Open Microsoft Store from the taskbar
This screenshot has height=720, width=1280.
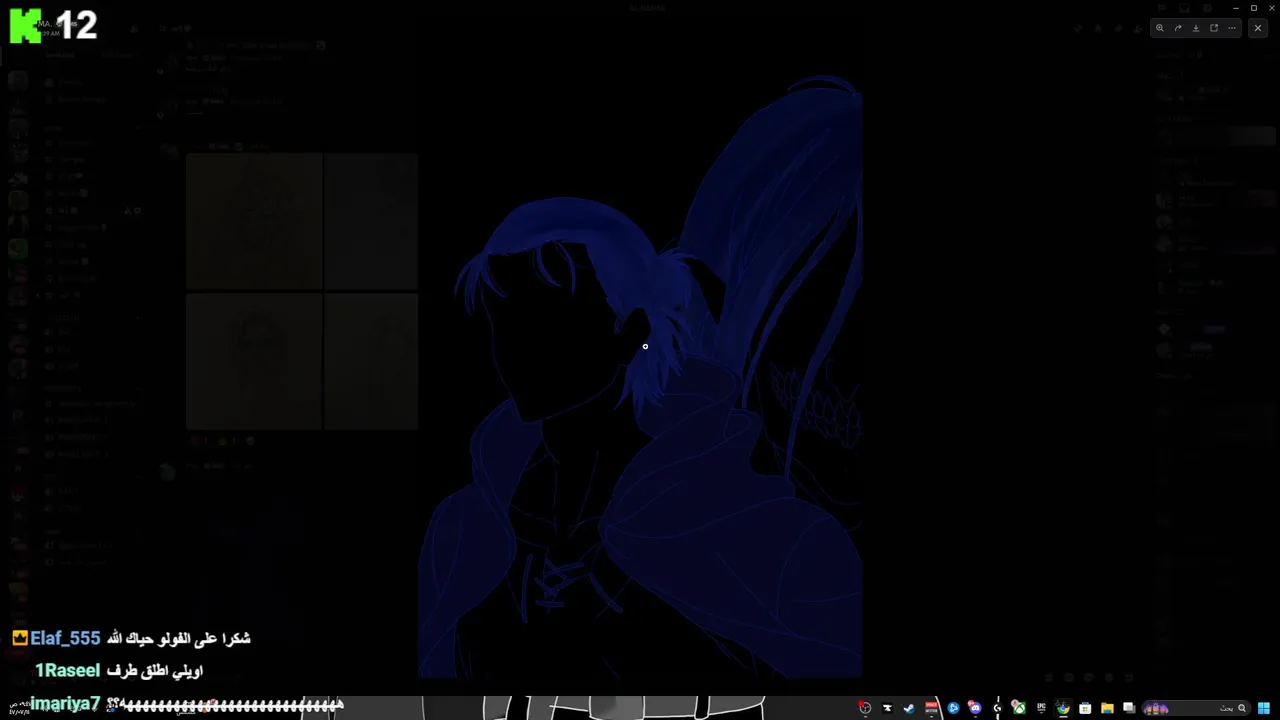click(x=1085, y=708)
